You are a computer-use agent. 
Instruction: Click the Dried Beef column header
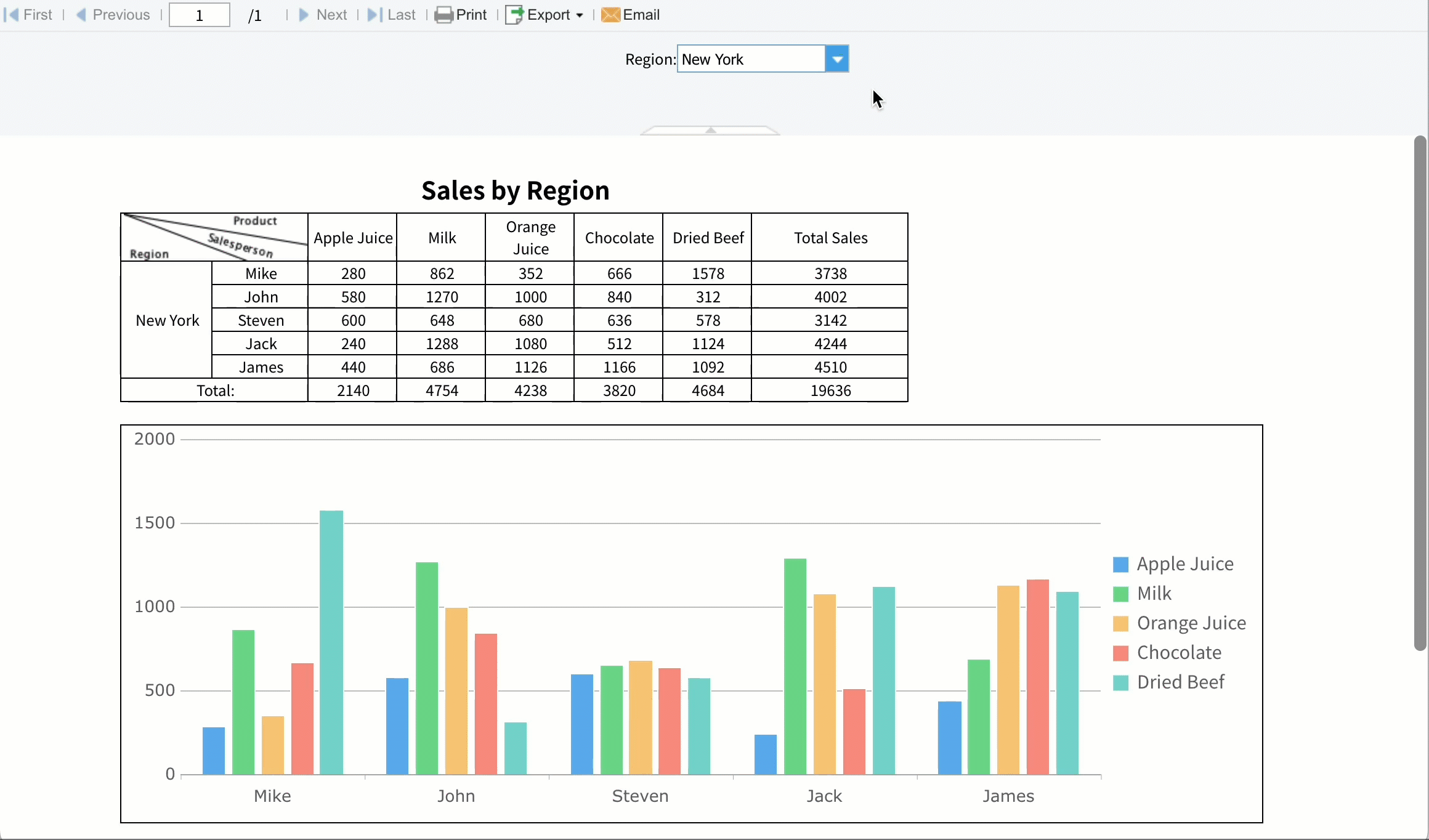pos(708,238)
